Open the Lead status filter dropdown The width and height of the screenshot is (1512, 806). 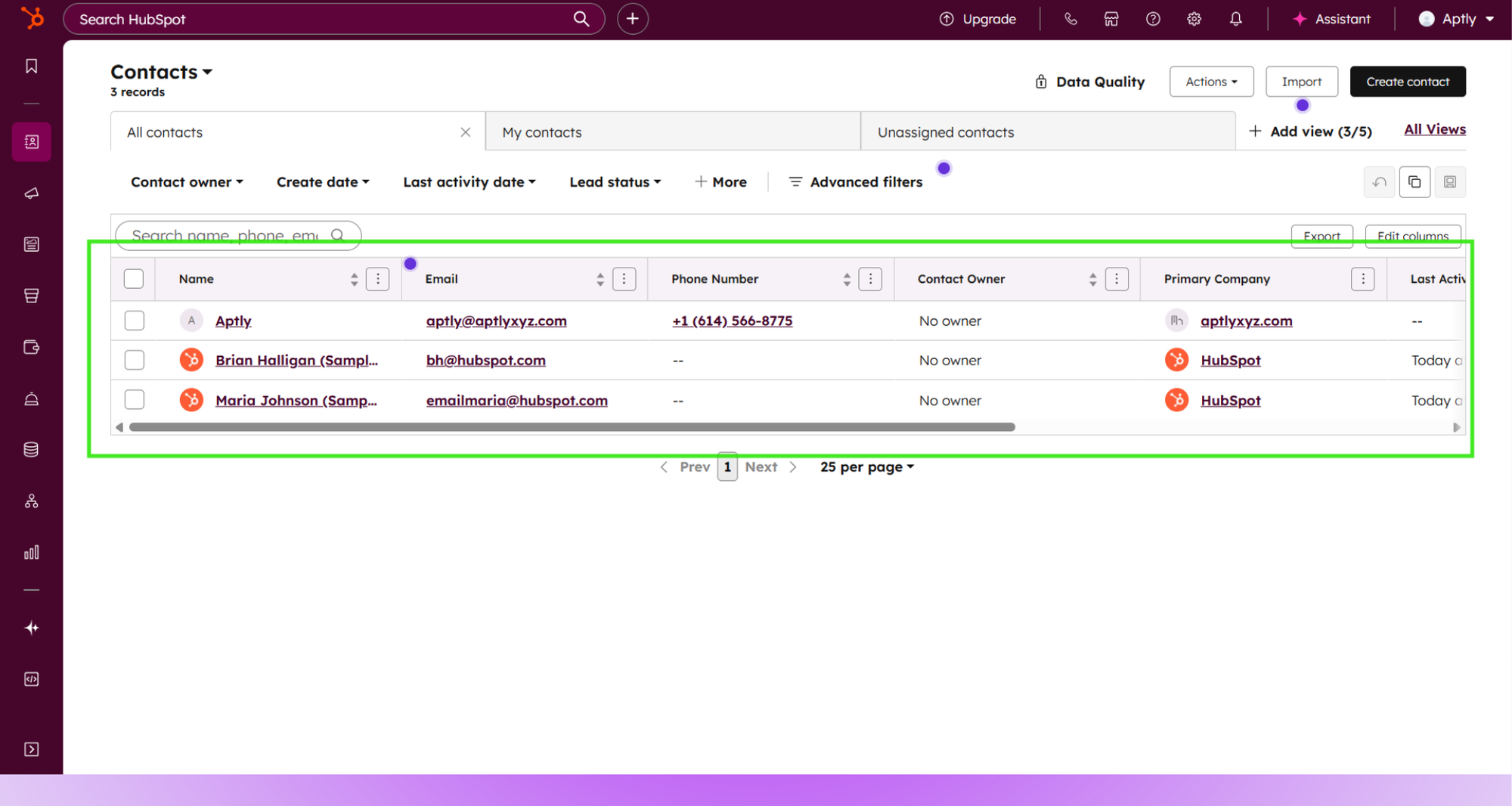615,182
